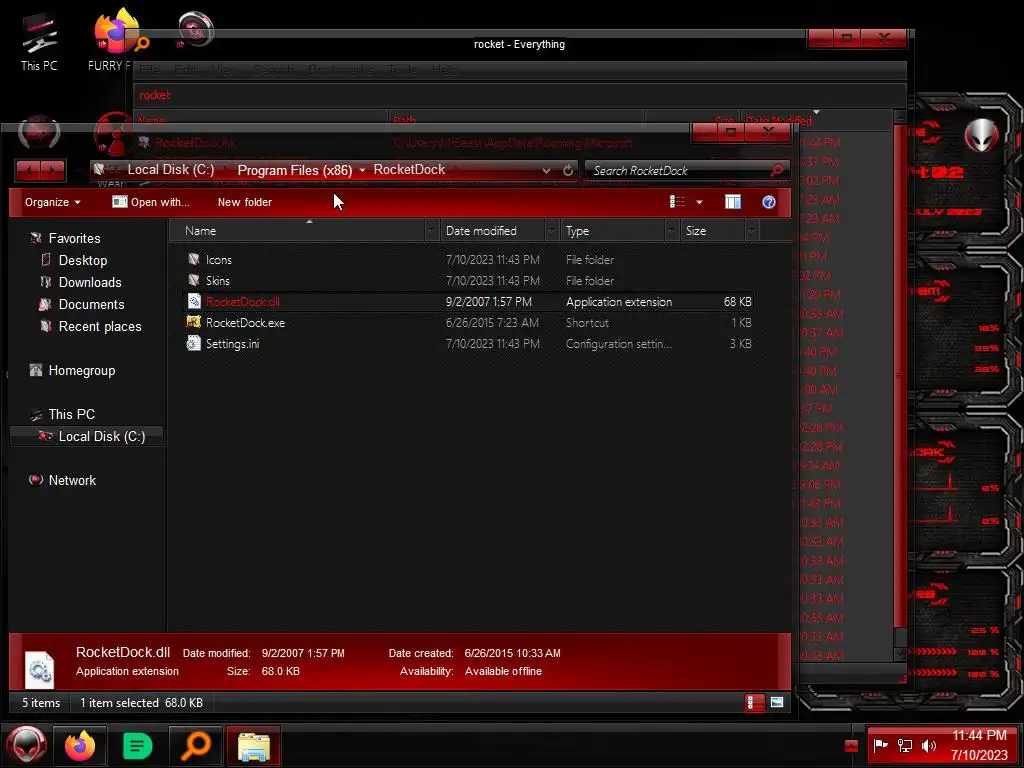Viewport: 1024px width, 768px height.
Task: Open Tools menu in Everything window
Action: [402, 69]
